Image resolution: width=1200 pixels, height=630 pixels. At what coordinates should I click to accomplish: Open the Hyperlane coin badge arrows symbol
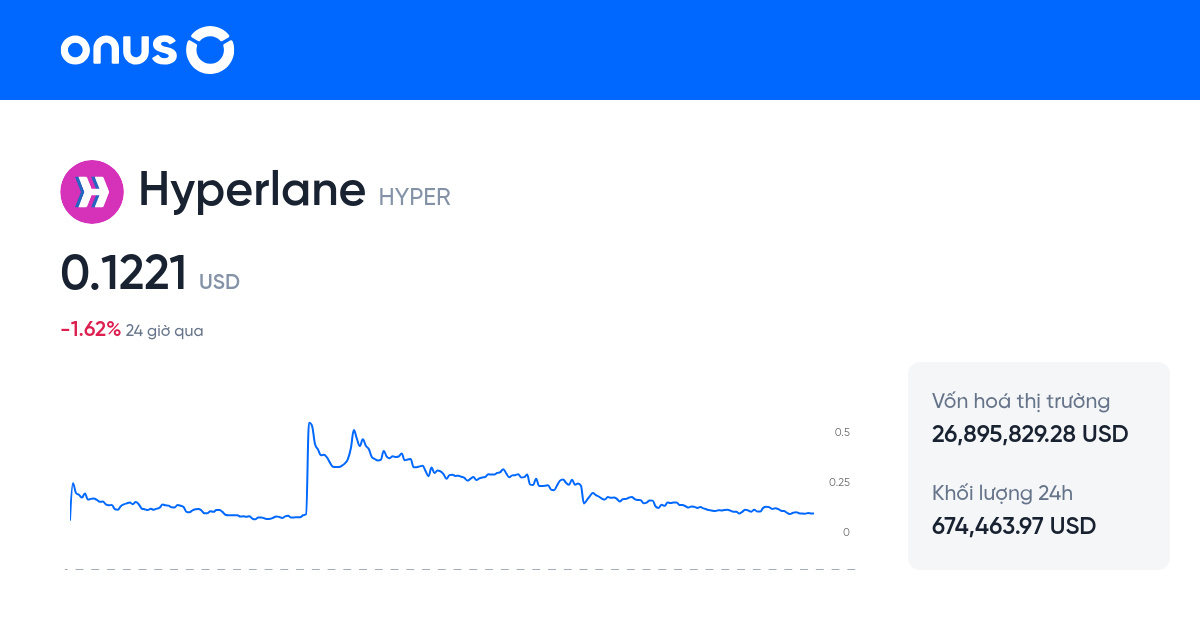[92, 191]
